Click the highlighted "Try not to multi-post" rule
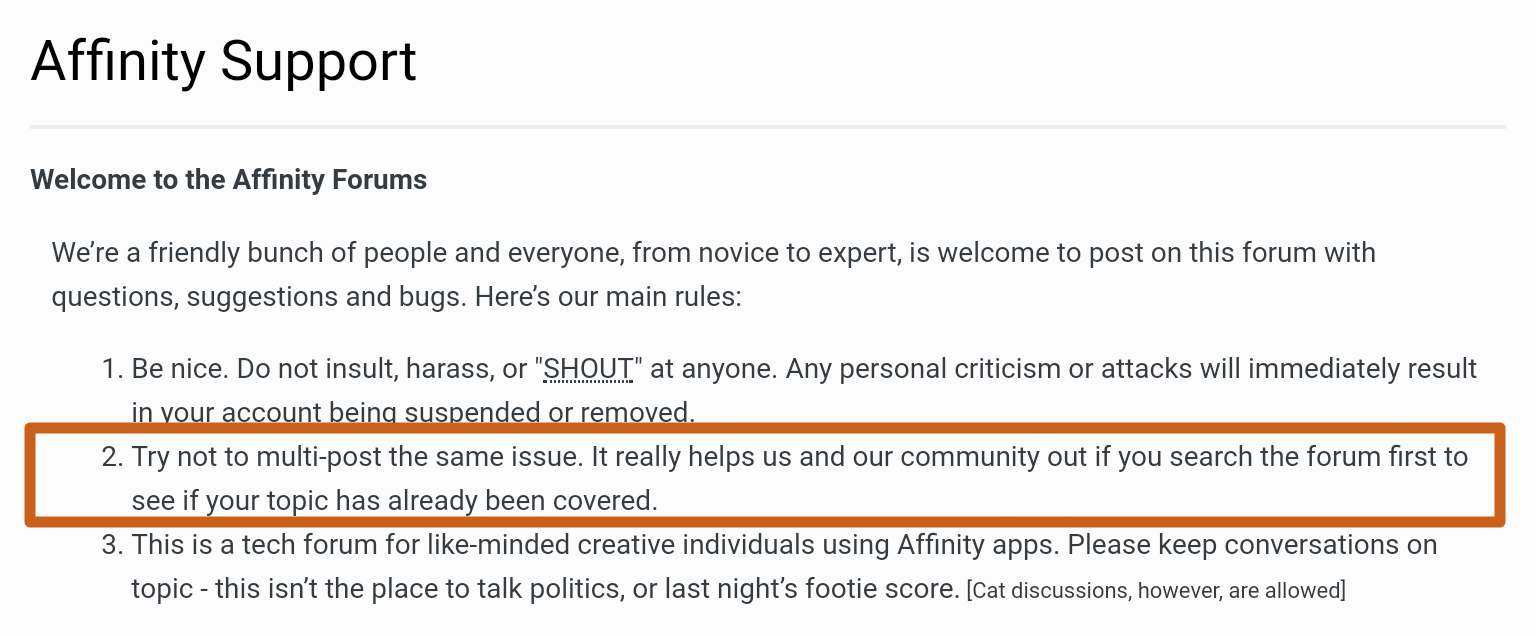 tap(800, 478)
